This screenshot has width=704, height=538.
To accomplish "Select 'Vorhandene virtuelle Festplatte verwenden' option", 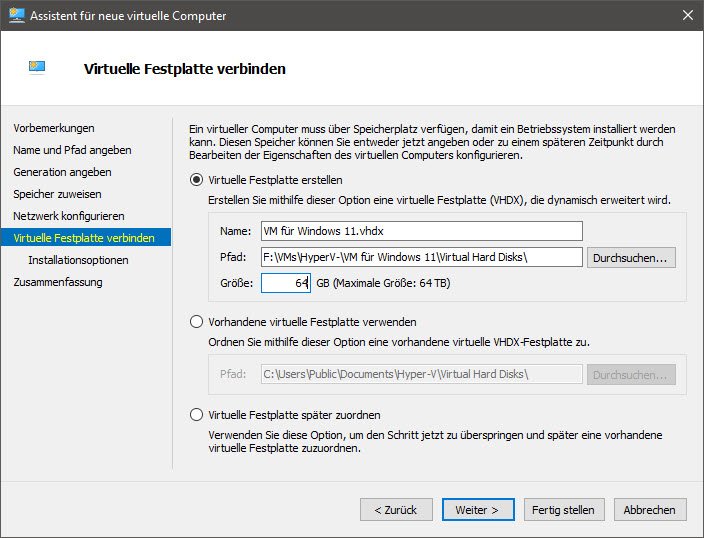I will point(196,322).
